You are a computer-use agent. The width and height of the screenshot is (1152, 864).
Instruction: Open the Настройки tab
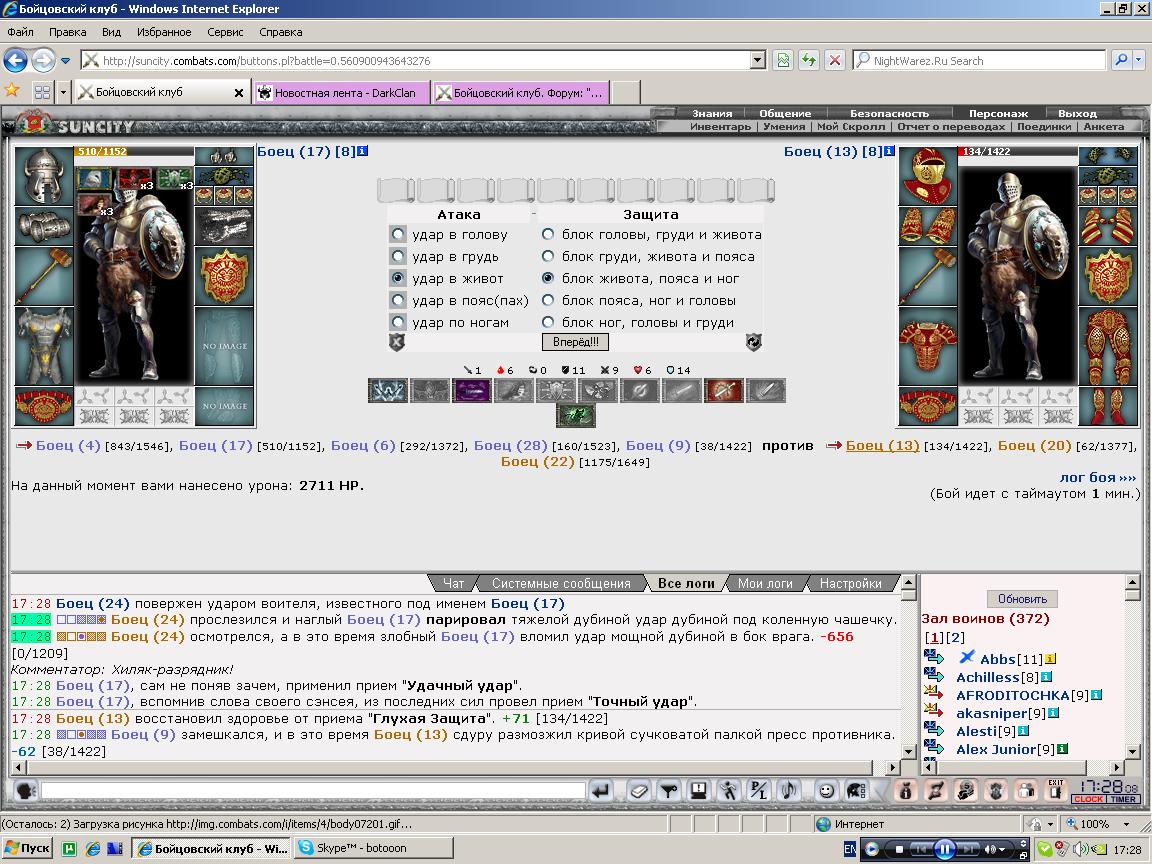click(851, 583)
